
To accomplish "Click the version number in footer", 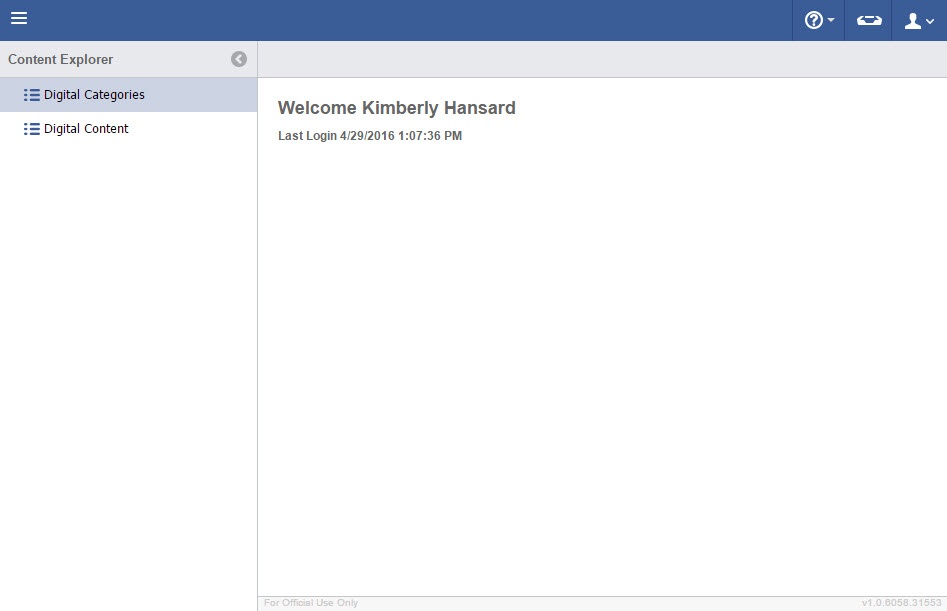I will (901, 603).
